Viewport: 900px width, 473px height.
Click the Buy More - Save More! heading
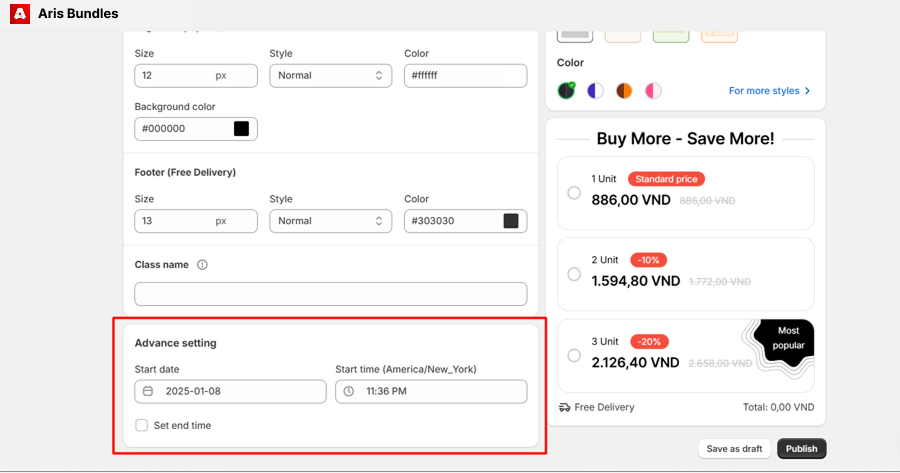(685, 138)
